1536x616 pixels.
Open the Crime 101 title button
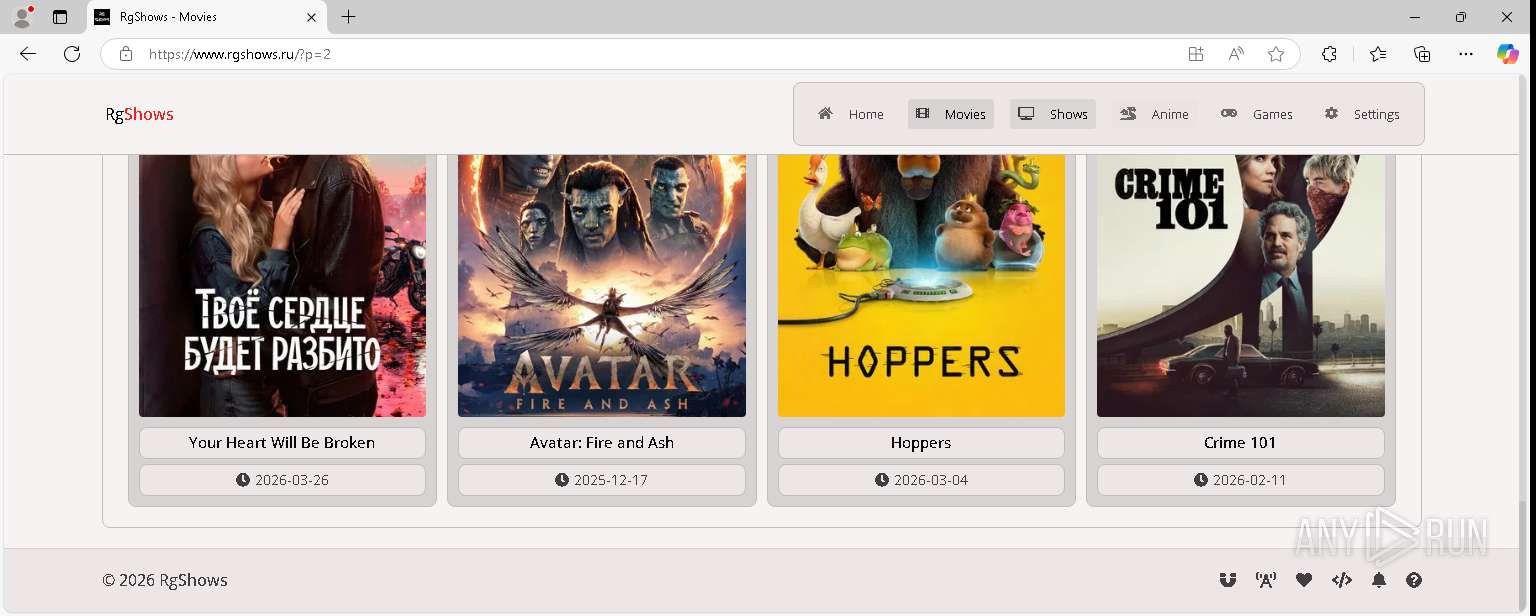(1240, 443)
